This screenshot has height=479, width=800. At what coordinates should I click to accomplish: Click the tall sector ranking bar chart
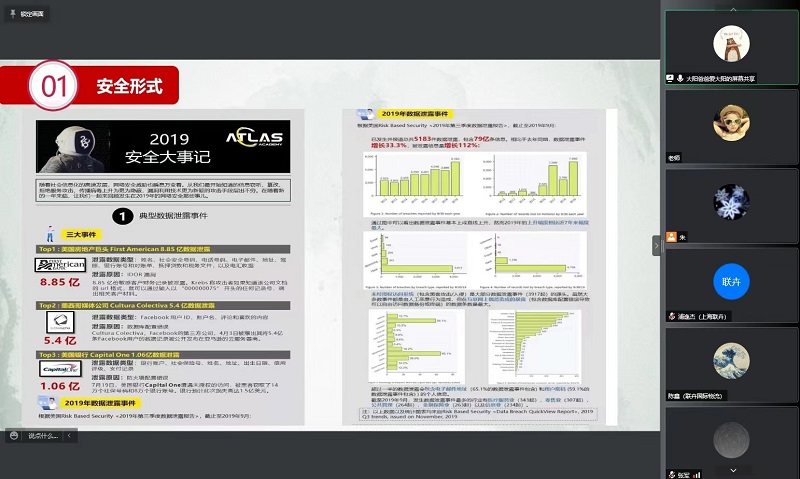pos(534,347)
